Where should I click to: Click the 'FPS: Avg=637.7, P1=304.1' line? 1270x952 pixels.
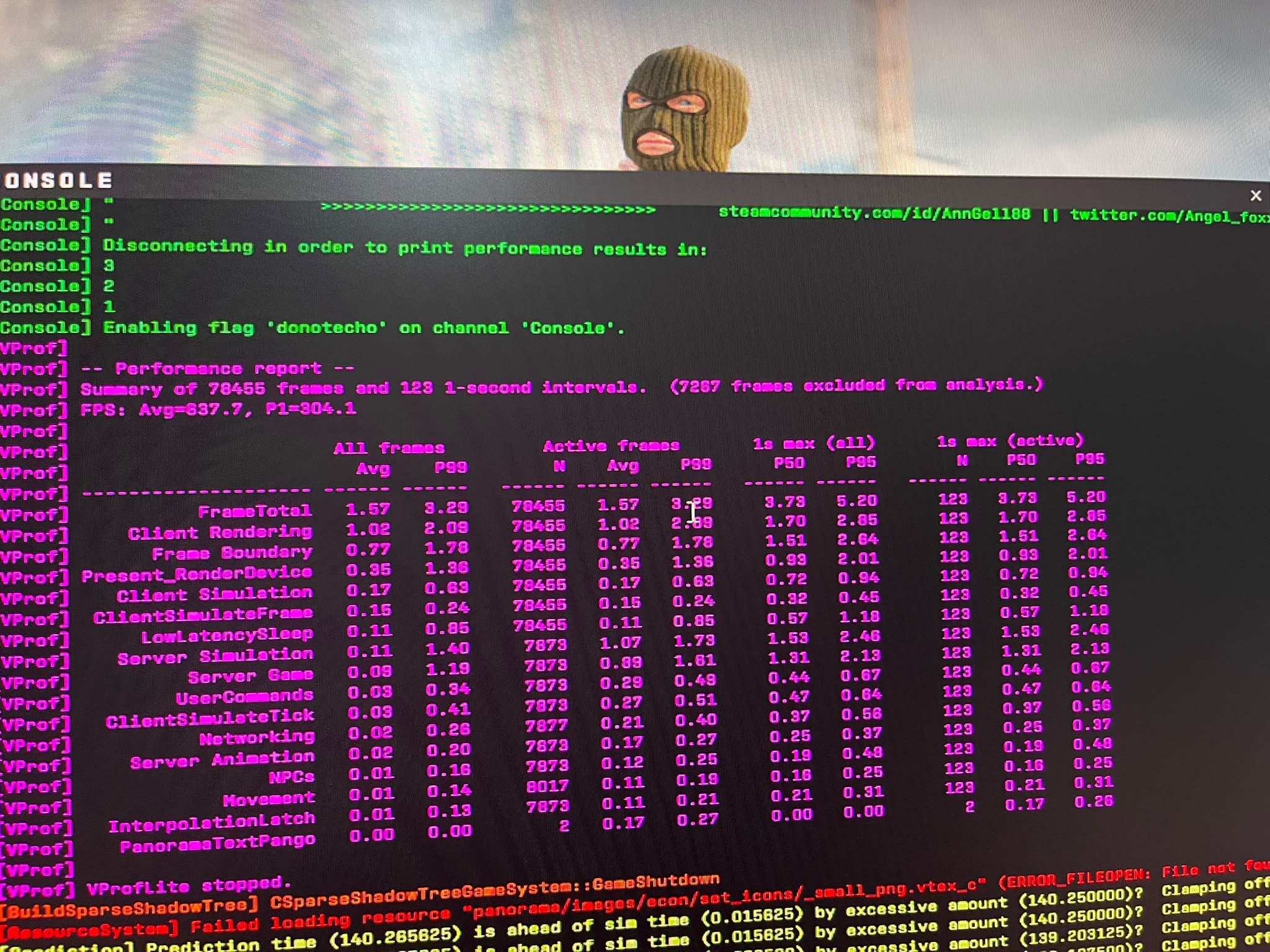218,408
